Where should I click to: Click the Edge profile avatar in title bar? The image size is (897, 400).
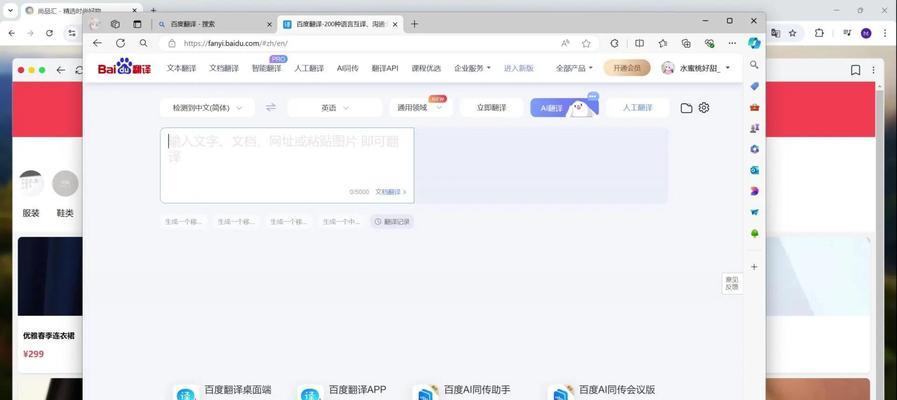[x=95, y=23]
